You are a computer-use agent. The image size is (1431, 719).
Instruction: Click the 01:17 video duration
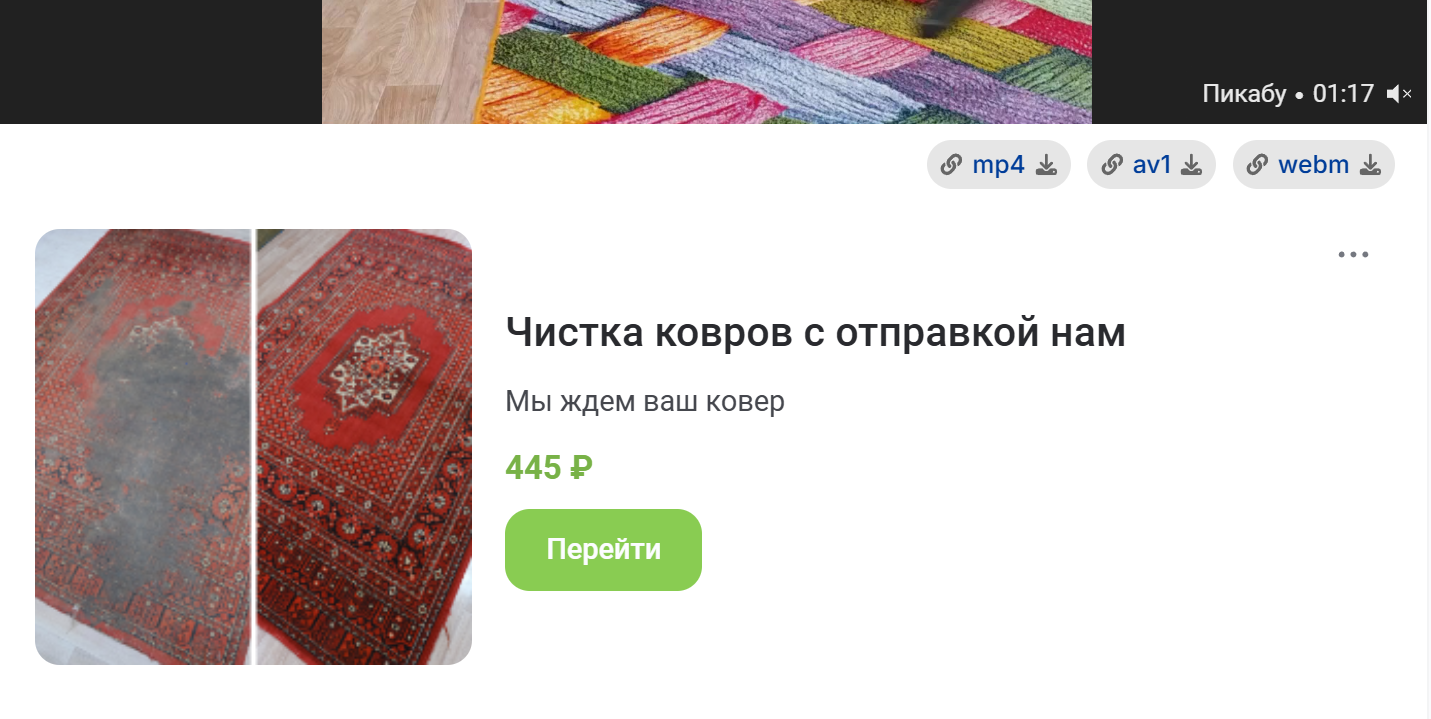click(x=1343, y=94)
